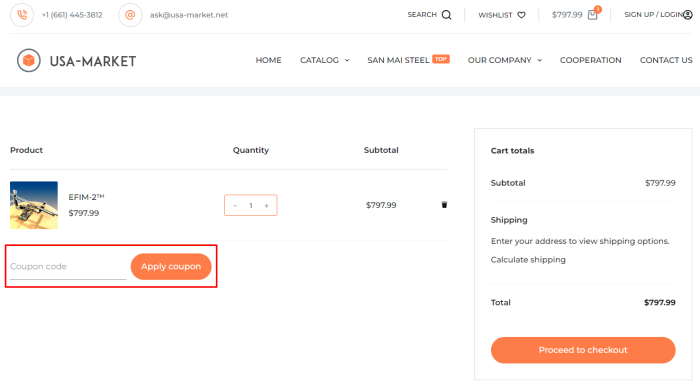Click the Cart totals heading
Viewport: 700px width, 392px height.
[x=512, y=151]
